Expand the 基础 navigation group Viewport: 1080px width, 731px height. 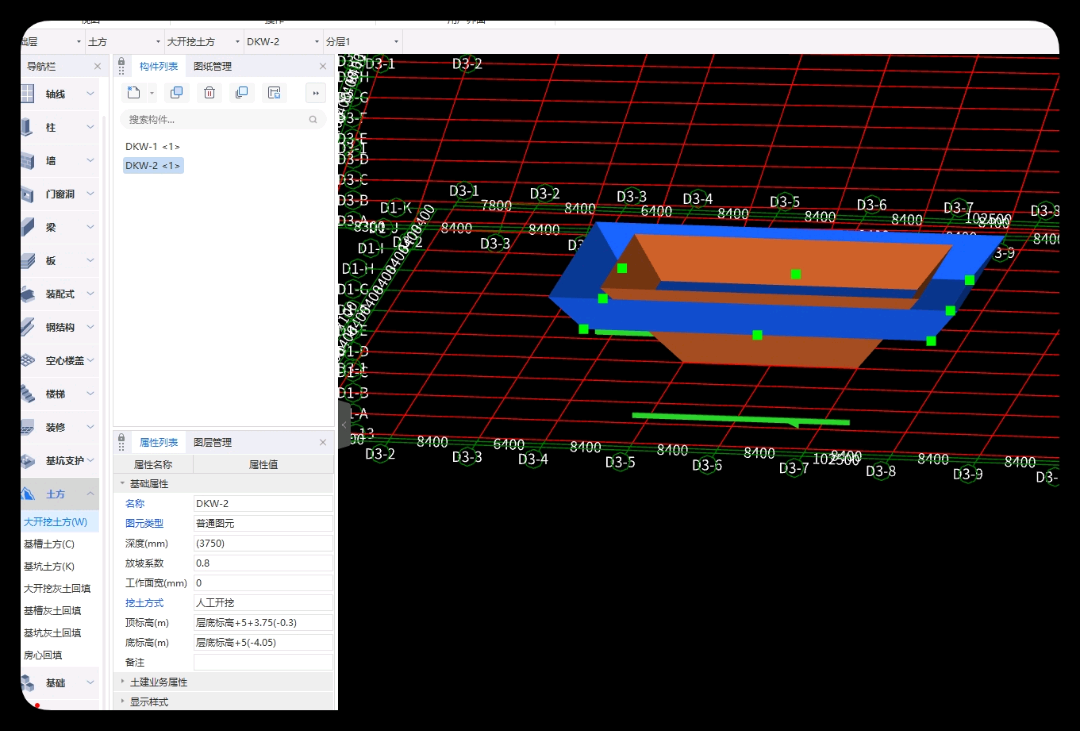pos(90,682)
